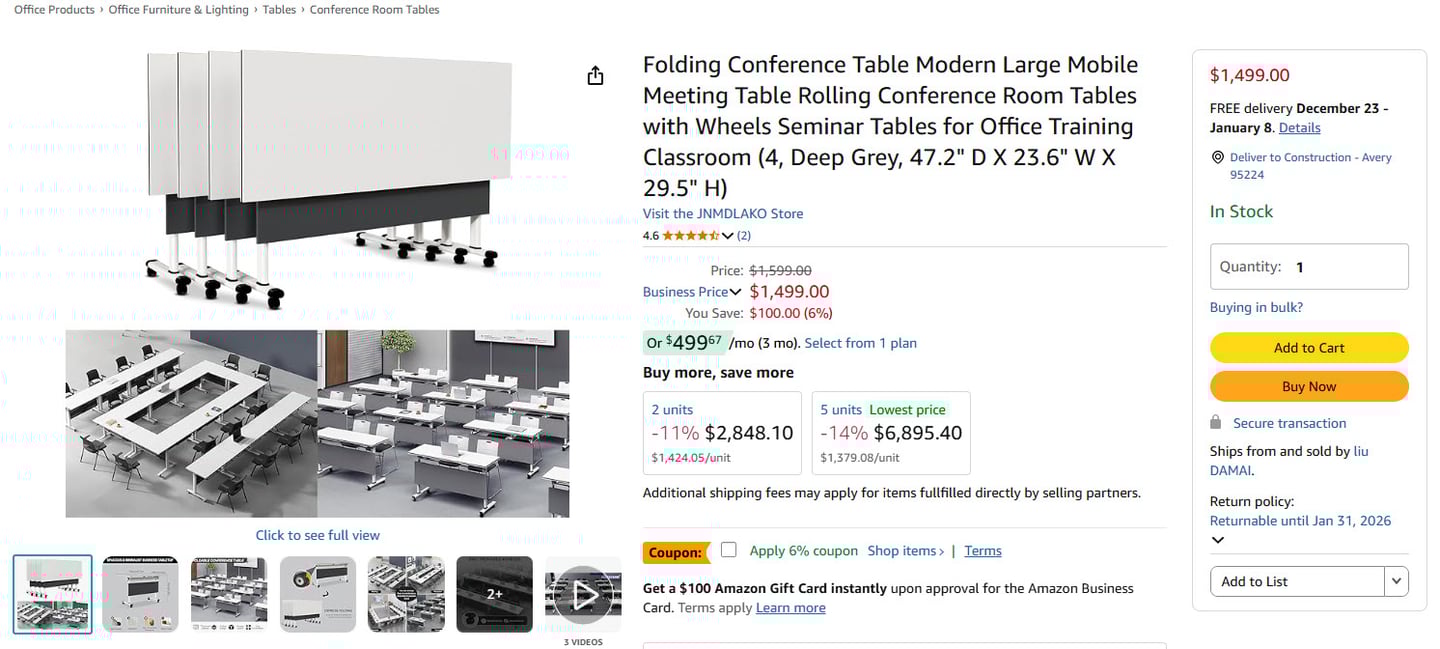Visit the JNMDLAKO Store link
The height and width of the screenshot is (649, 1440).
click(722, 213)
